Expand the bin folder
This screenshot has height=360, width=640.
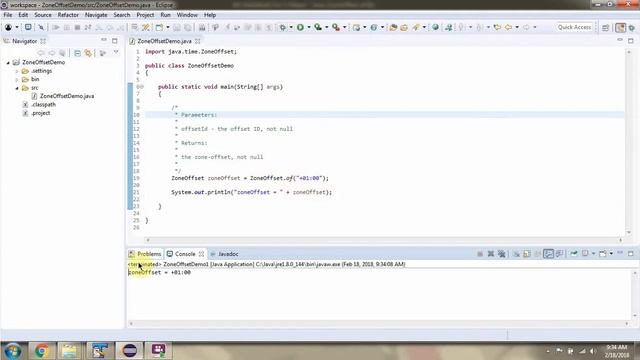17,80
